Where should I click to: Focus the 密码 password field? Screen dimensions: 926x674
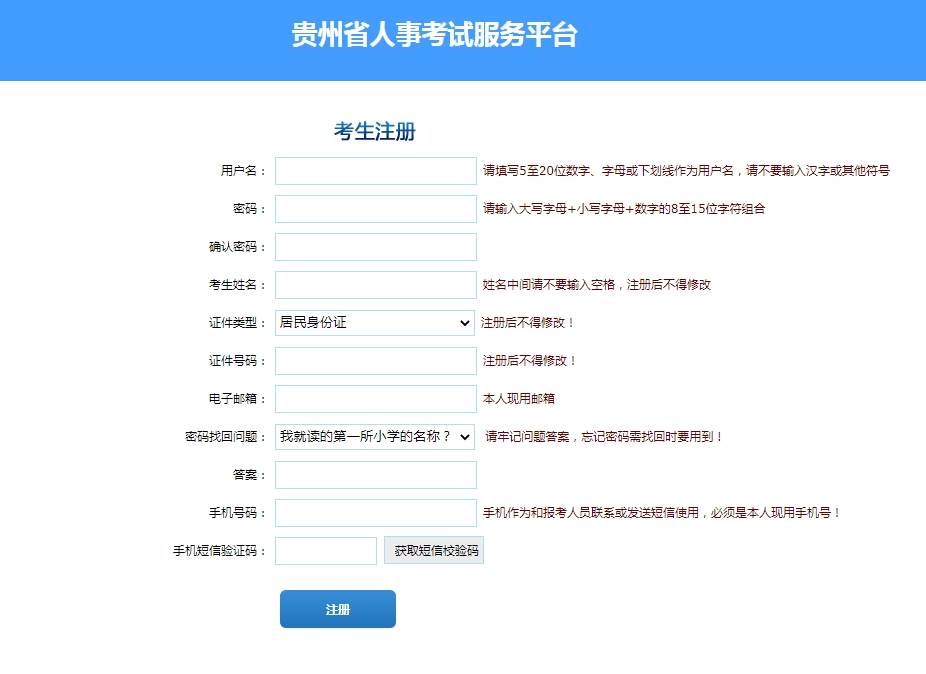pos(376,209)
